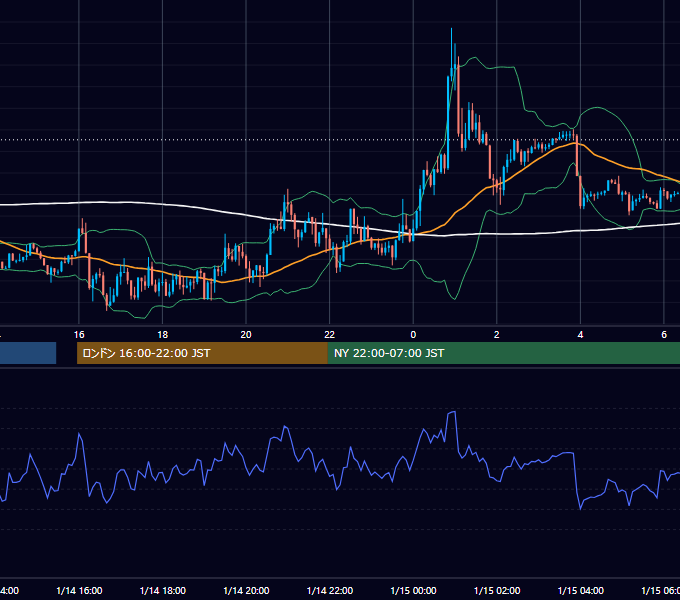
Task: Click the hour label 6 on the price chart axis
Action: tap(664, 334)
